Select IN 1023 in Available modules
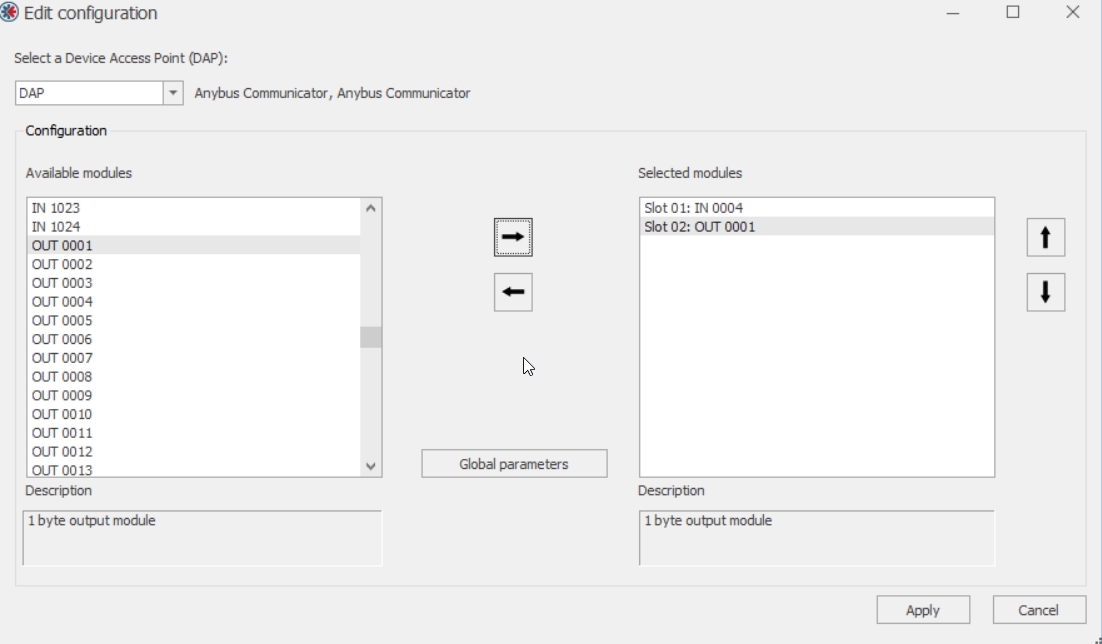This screenshot has height=644, width=1102. click(x=56, y=208)
